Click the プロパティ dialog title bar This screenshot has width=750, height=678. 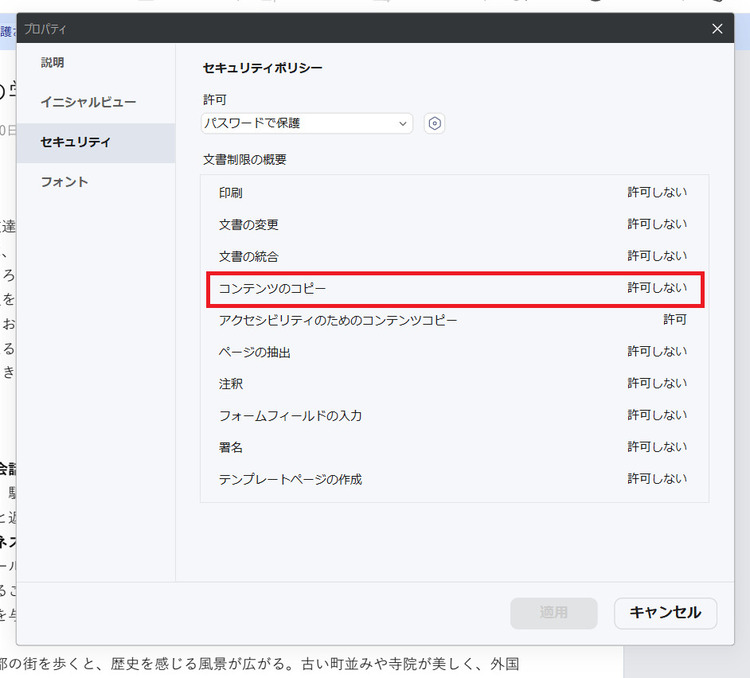click(350, 29)
